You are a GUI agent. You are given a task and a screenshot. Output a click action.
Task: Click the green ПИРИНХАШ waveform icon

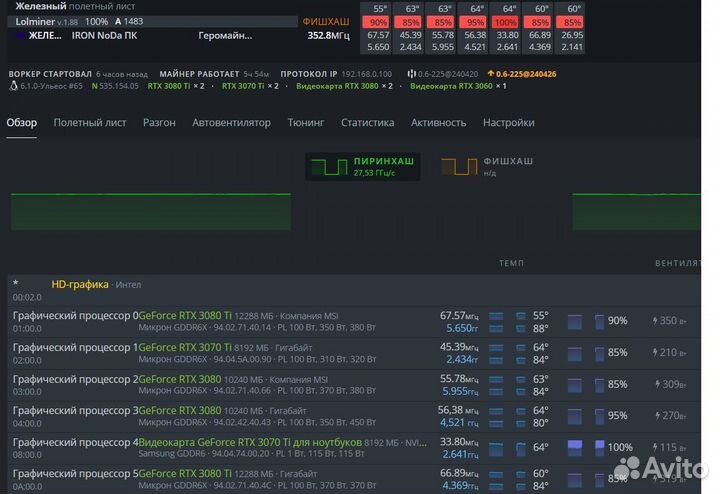click(x=329, y=167)
